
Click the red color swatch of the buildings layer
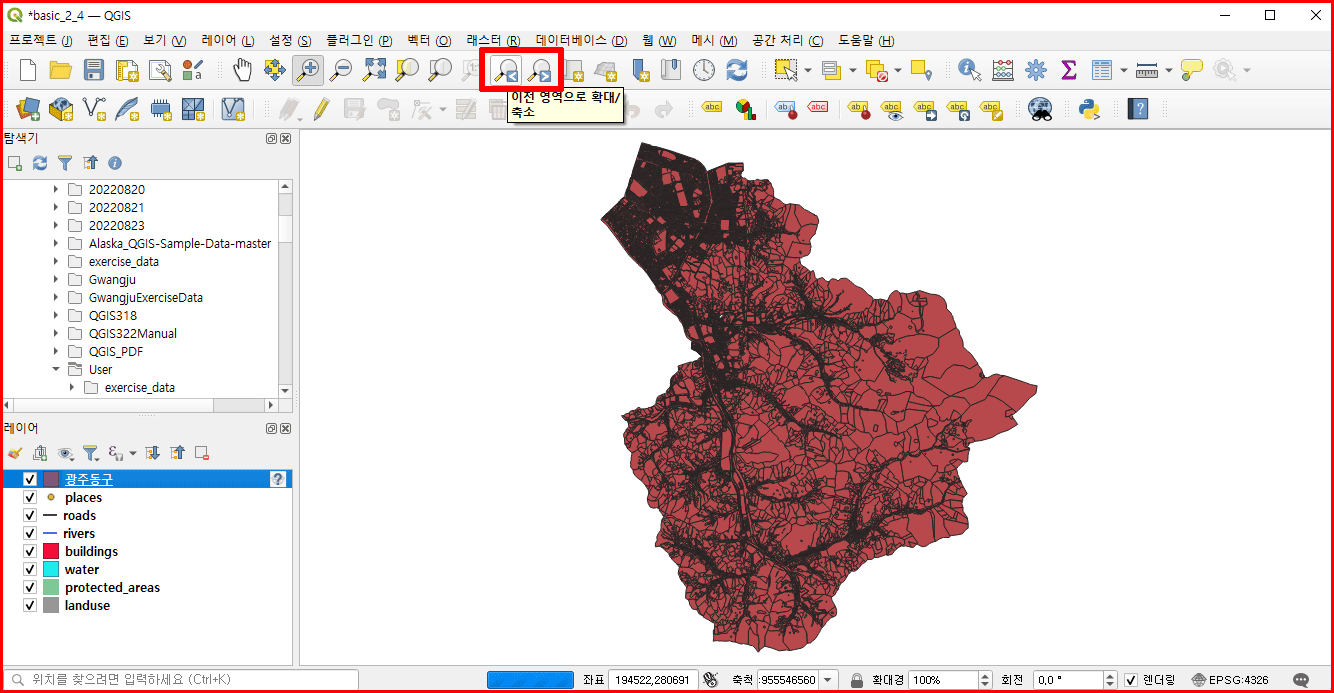pyautogui.click(x=51, y=551)
